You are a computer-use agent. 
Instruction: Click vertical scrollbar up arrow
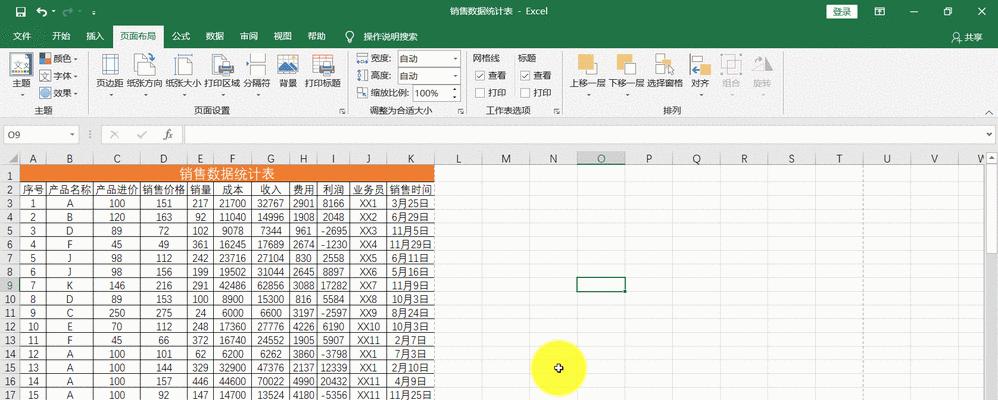(x=992, y=157)
